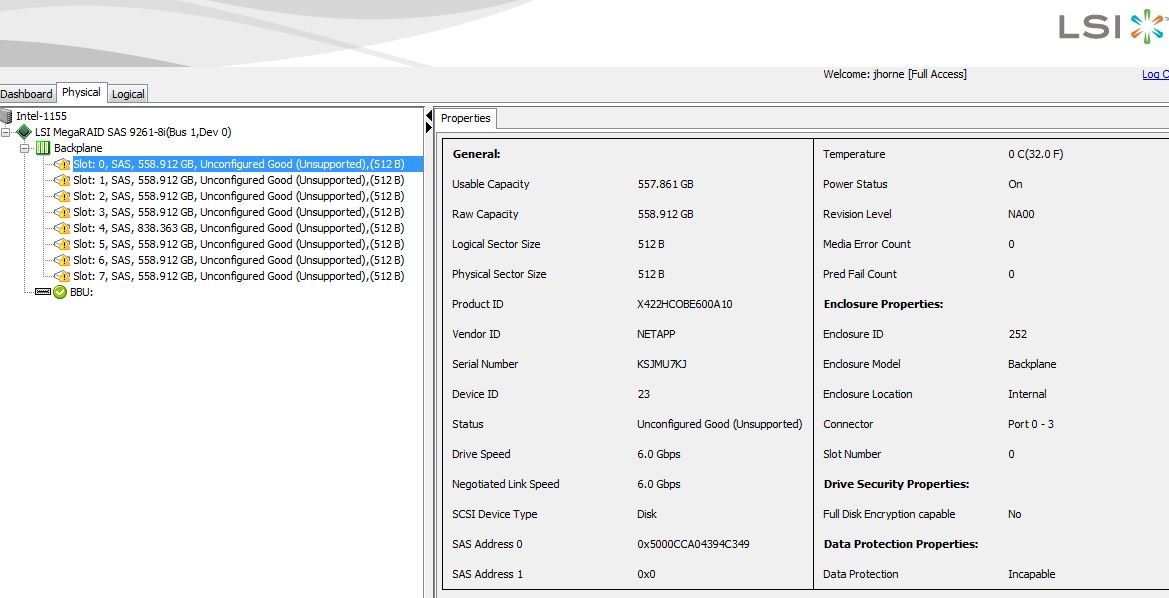Click the Slot 4 drive warning icon
The height and width of the screenshot is (598, 1169).
[62, 228]
